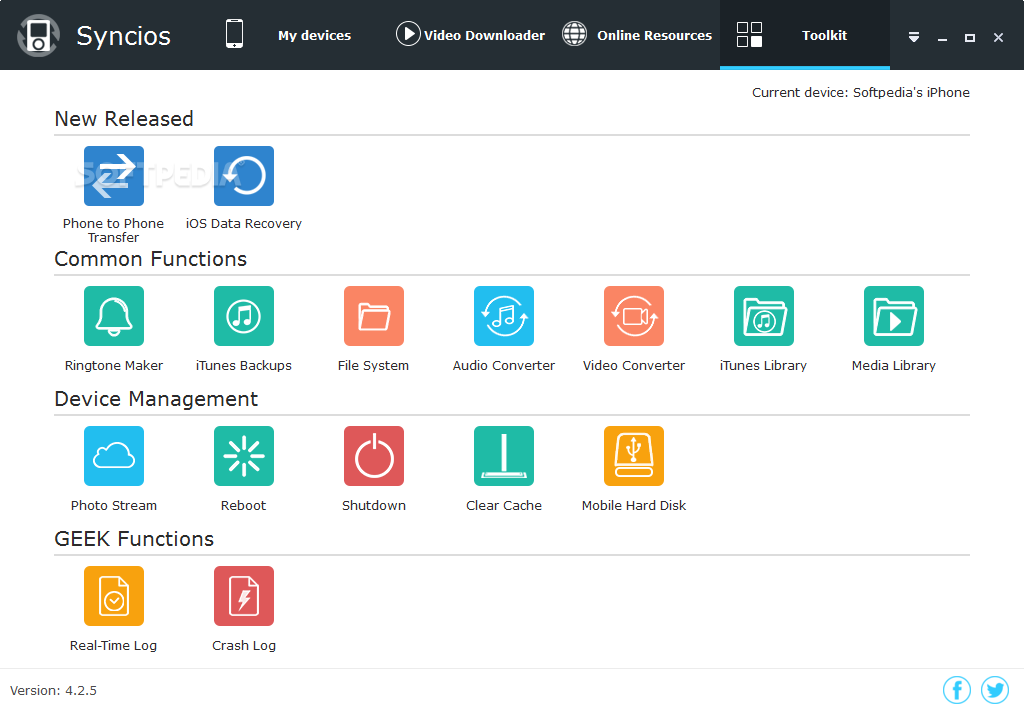Open the title bar dropdown menu arrow
Image resolution: width=1024 pixels, height=712 pixels.
click(914, 37)
